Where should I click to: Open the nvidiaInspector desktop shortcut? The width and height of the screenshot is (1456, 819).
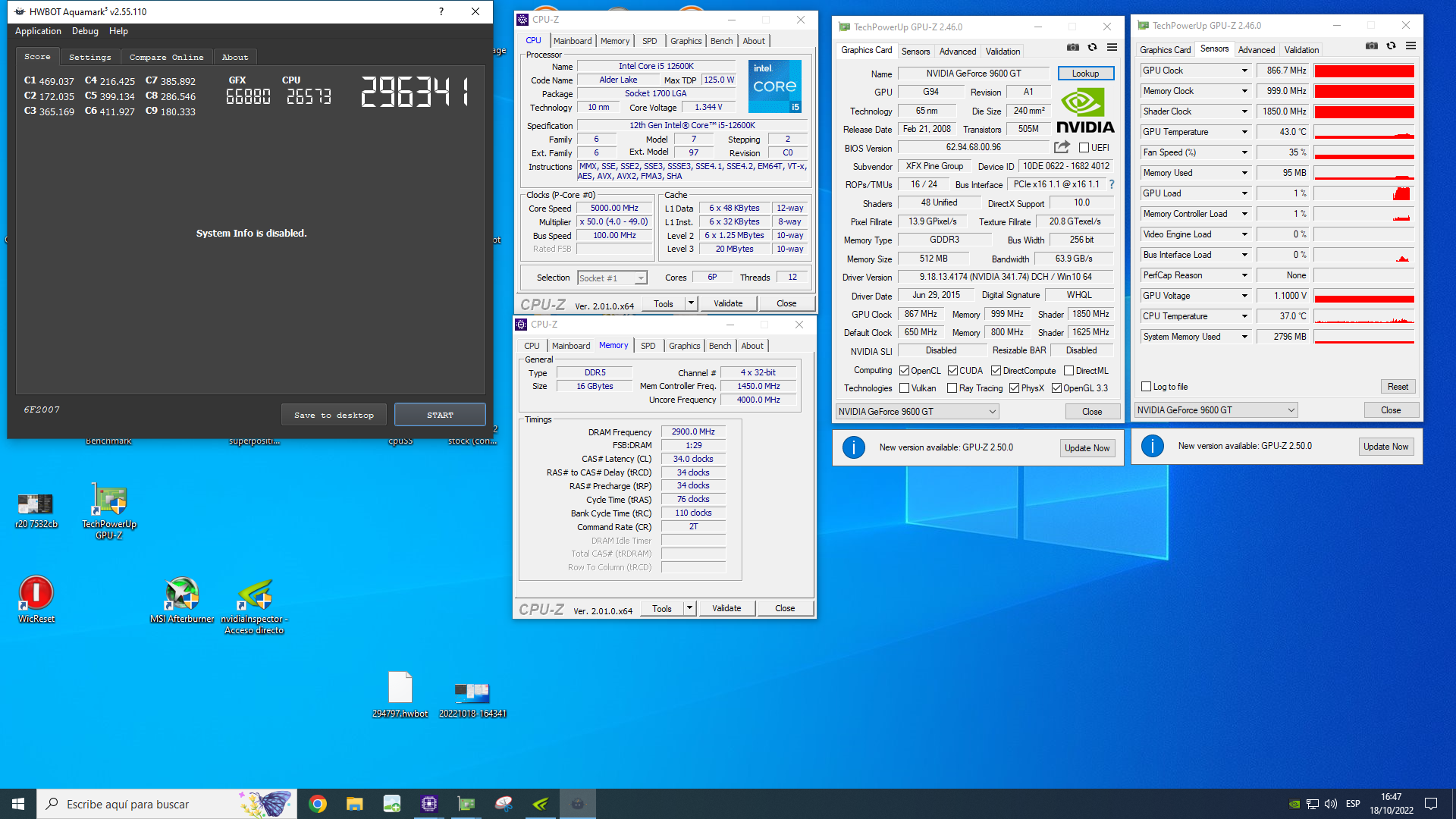click(255, 607)
